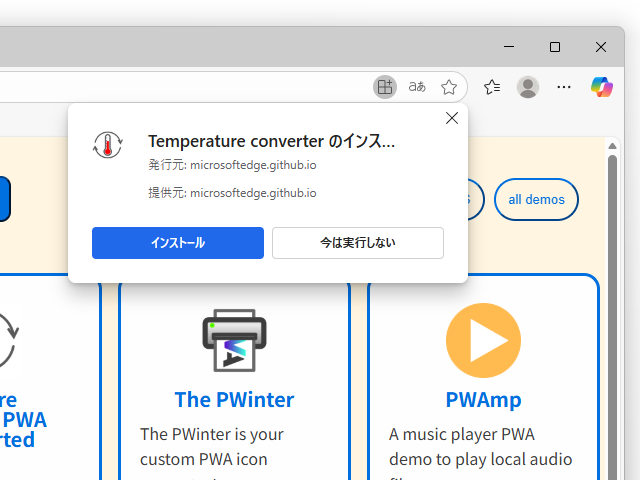This screenshot has height=480, width=640.
Task: Minimize the Edge browser window
Action: (x=509, y=47)
